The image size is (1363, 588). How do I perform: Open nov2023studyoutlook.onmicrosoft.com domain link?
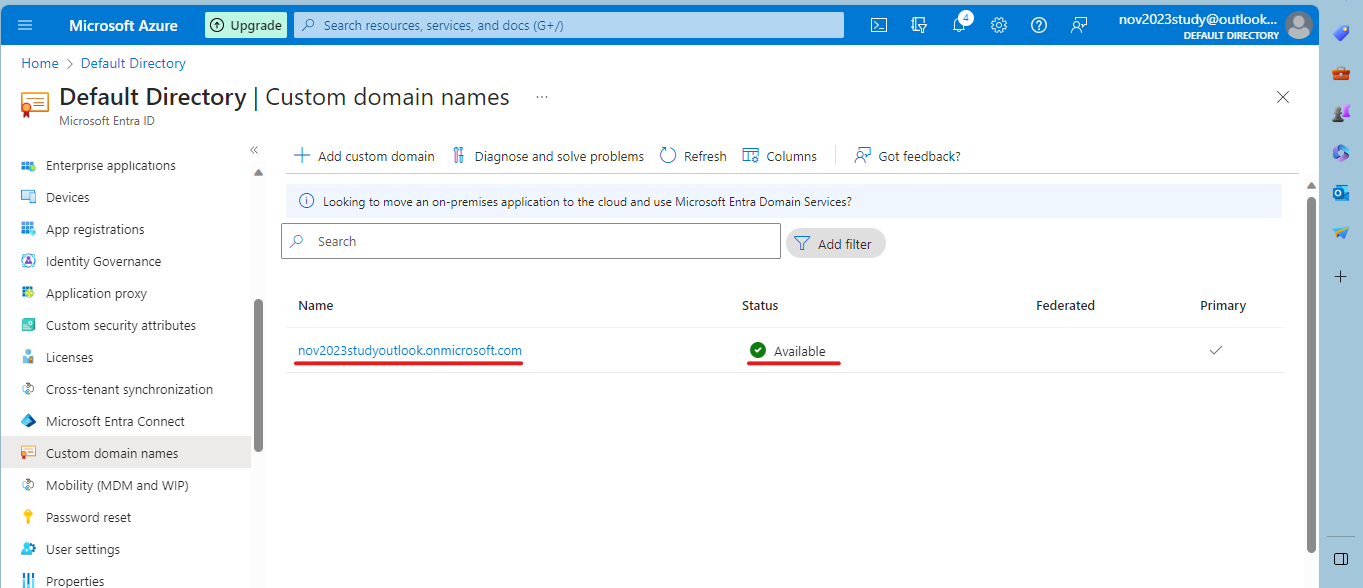pyautogui.click(x=410, y=350)
